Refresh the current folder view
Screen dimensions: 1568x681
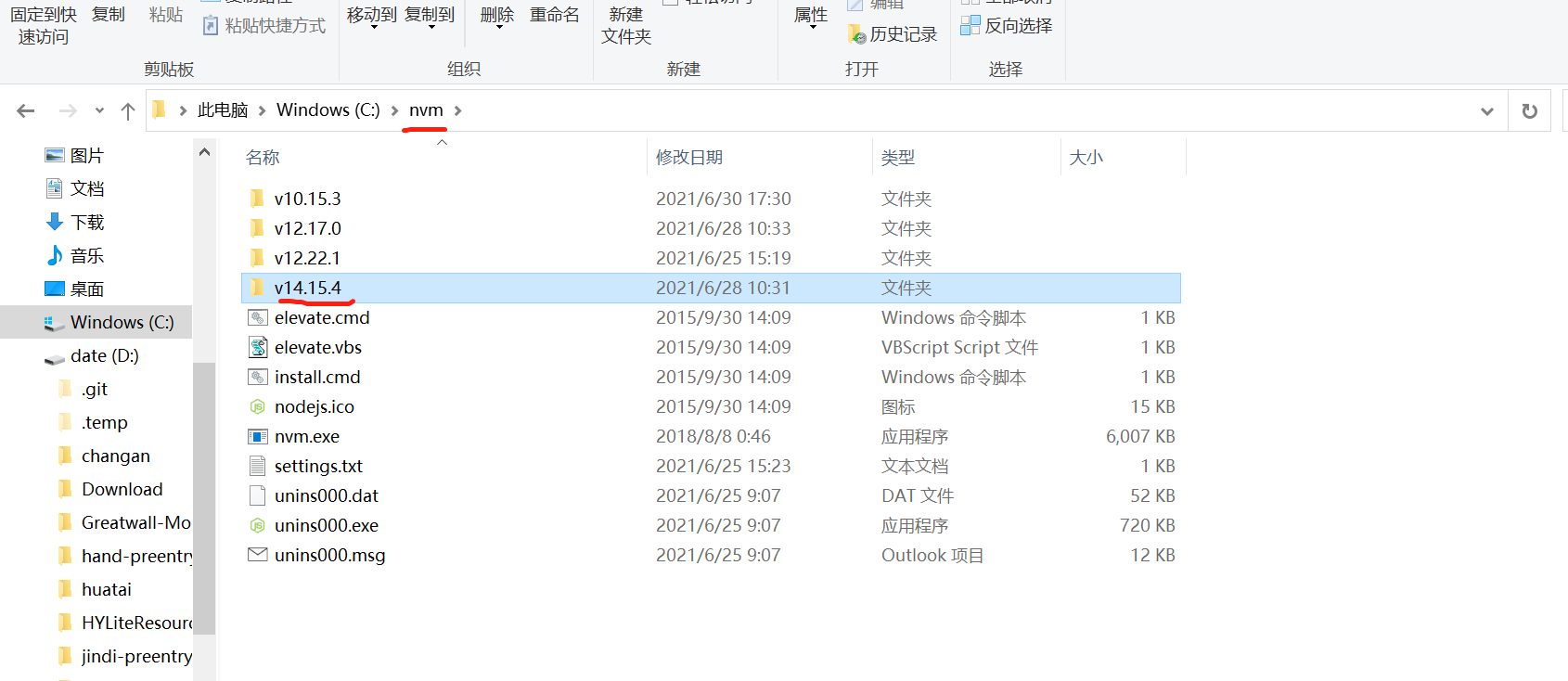point(1529,111)
